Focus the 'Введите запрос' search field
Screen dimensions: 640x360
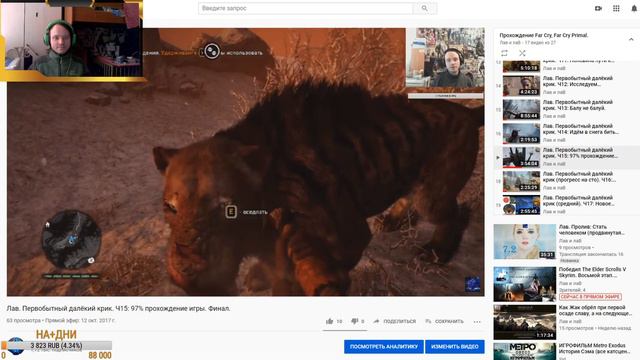click(x=306, y=8)
